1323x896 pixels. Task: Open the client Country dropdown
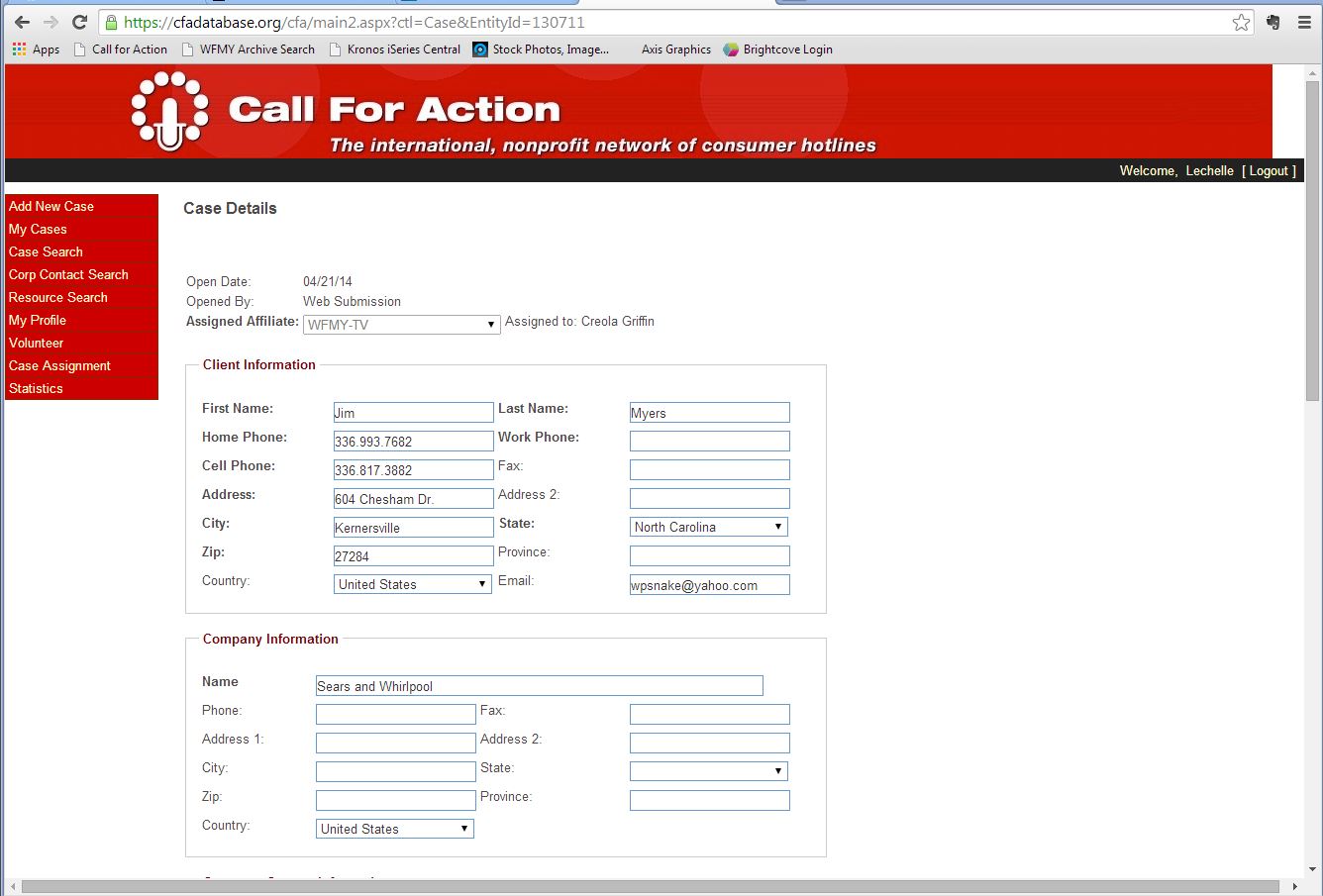tap(413, 584)
